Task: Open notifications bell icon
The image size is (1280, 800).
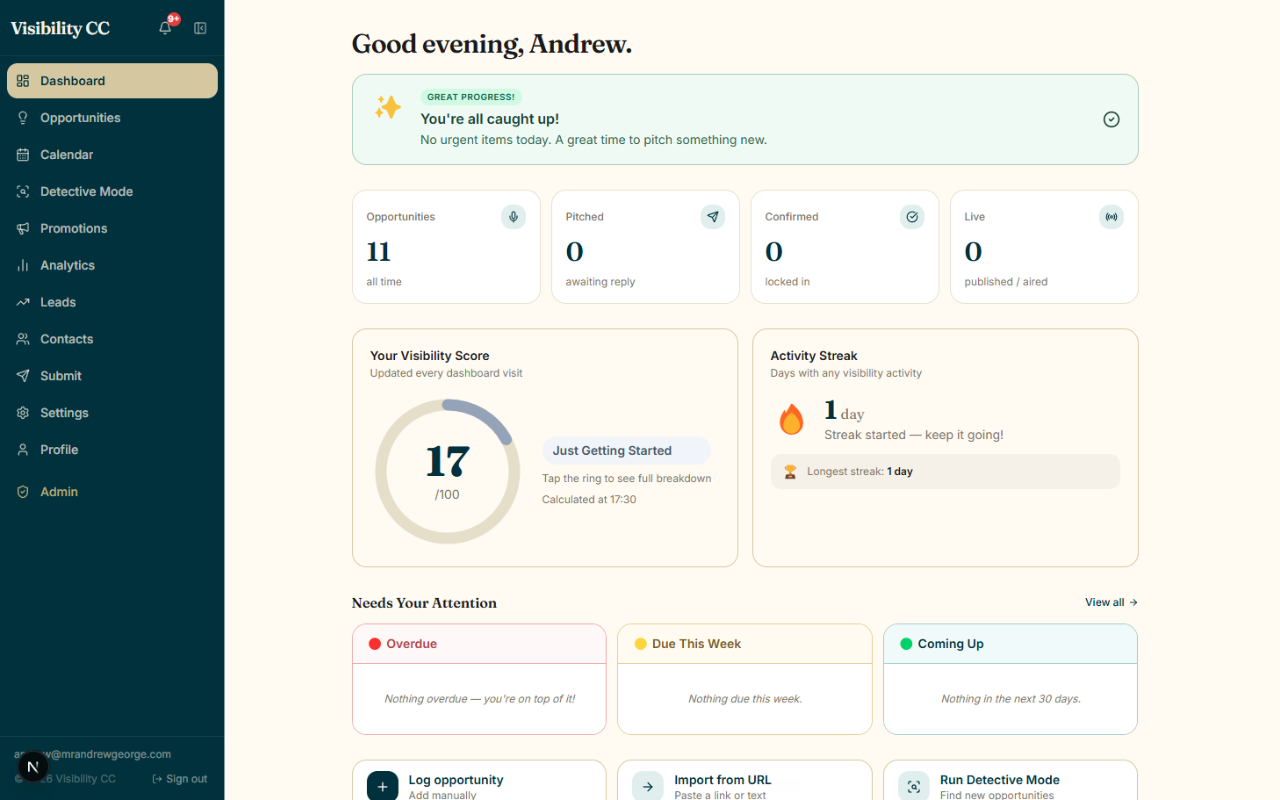Action: (x=165, y=28)
